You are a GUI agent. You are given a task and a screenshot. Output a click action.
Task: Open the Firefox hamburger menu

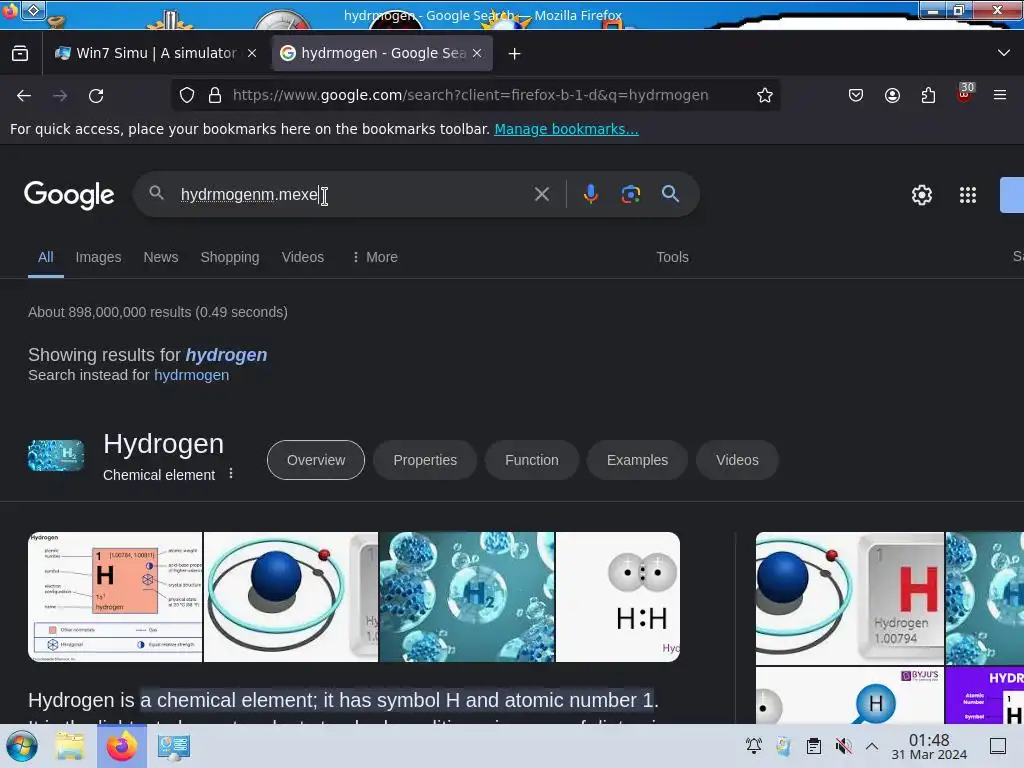pyautogui.click(x=1000, y=95)
